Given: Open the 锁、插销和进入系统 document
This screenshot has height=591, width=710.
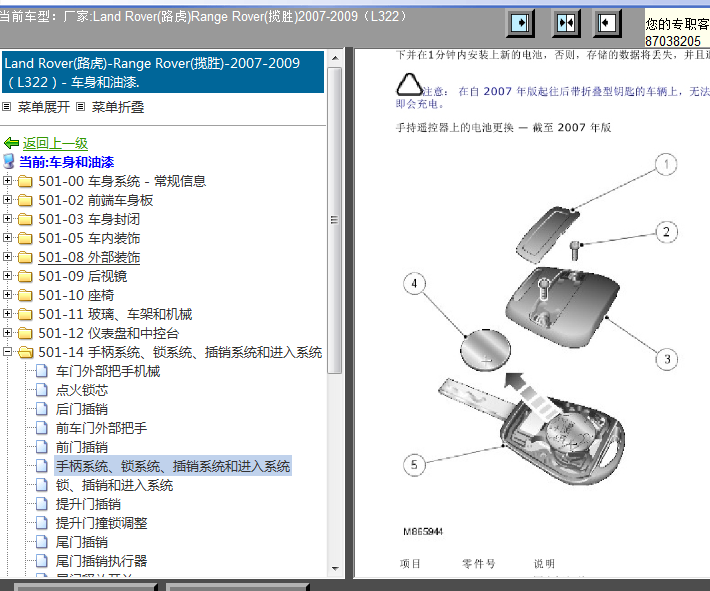Looking at the screenshot, I should click(115, 485).
